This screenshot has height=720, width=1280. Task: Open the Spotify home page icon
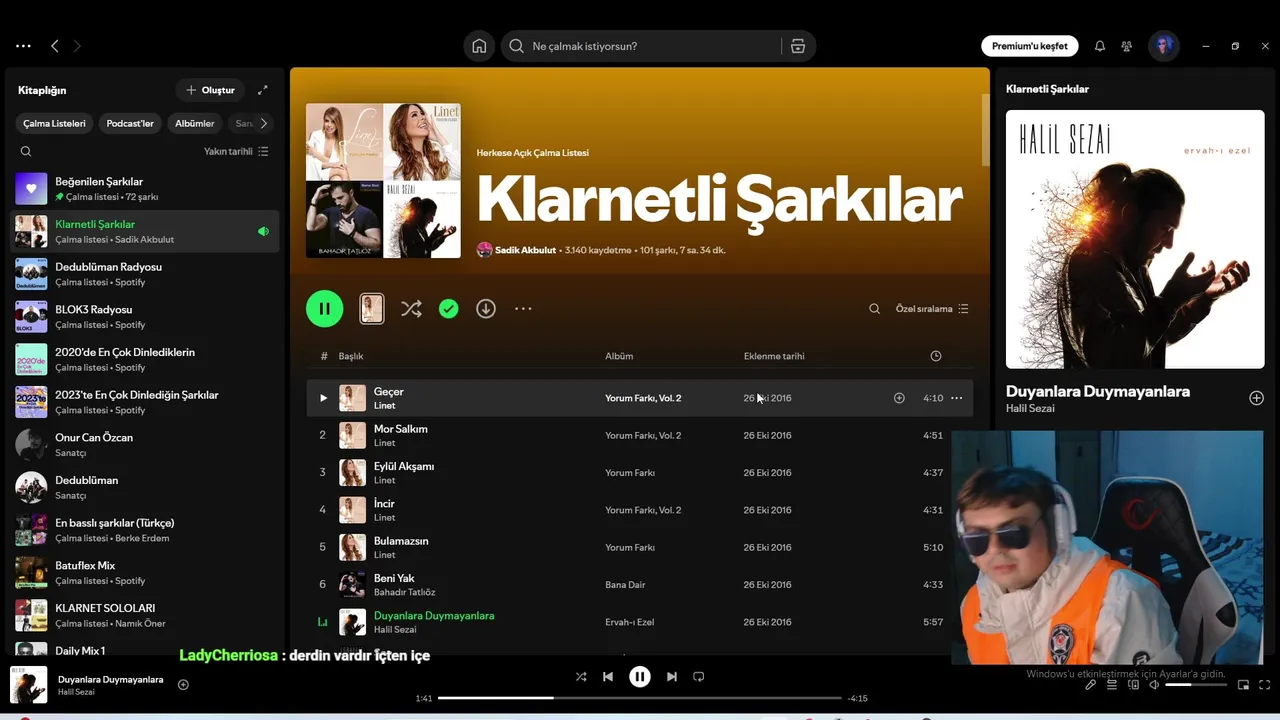(x=479, y=46)
